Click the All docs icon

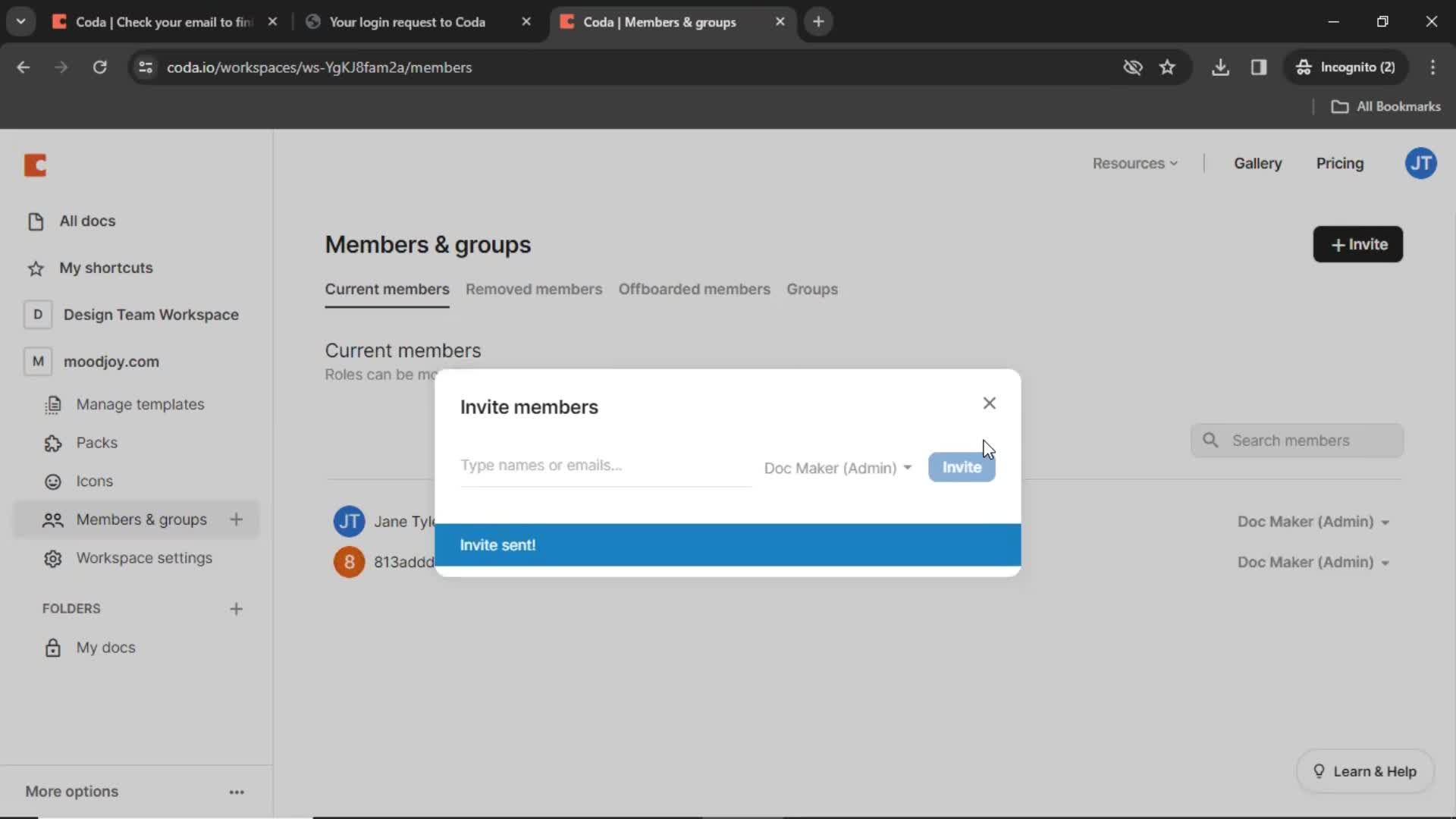point(35,220)
